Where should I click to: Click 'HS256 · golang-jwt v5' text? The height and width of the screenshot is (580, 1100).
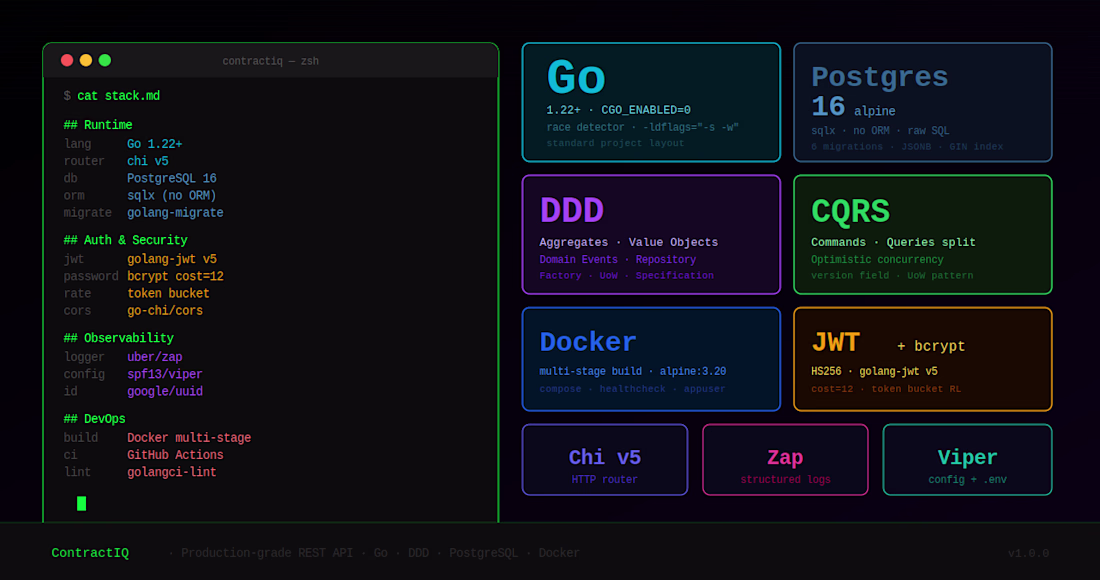click(x=874, y=372)
